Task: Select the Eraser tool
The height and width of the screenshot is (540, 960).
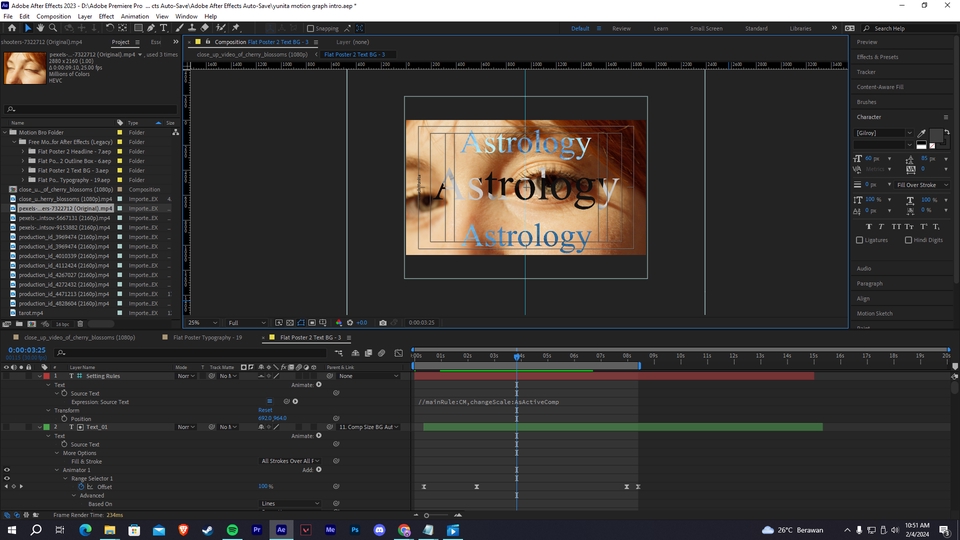Action: click(x=204, y=28)
